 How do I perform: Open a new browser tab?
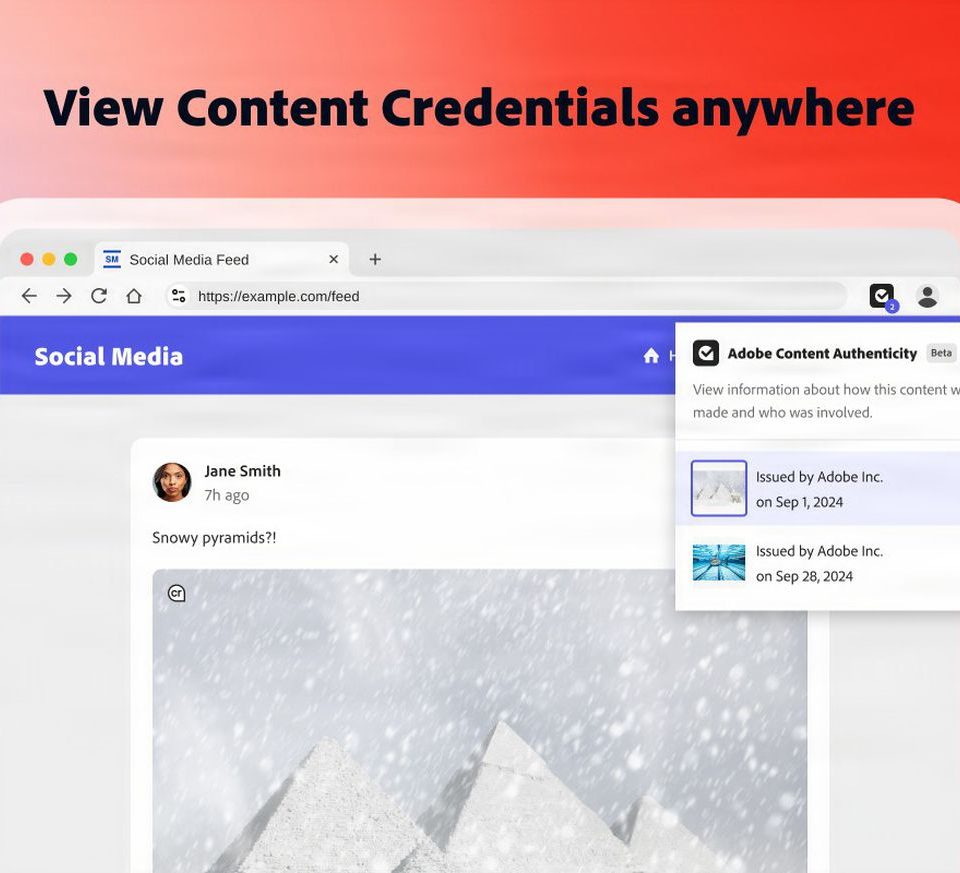click(375, 259)
